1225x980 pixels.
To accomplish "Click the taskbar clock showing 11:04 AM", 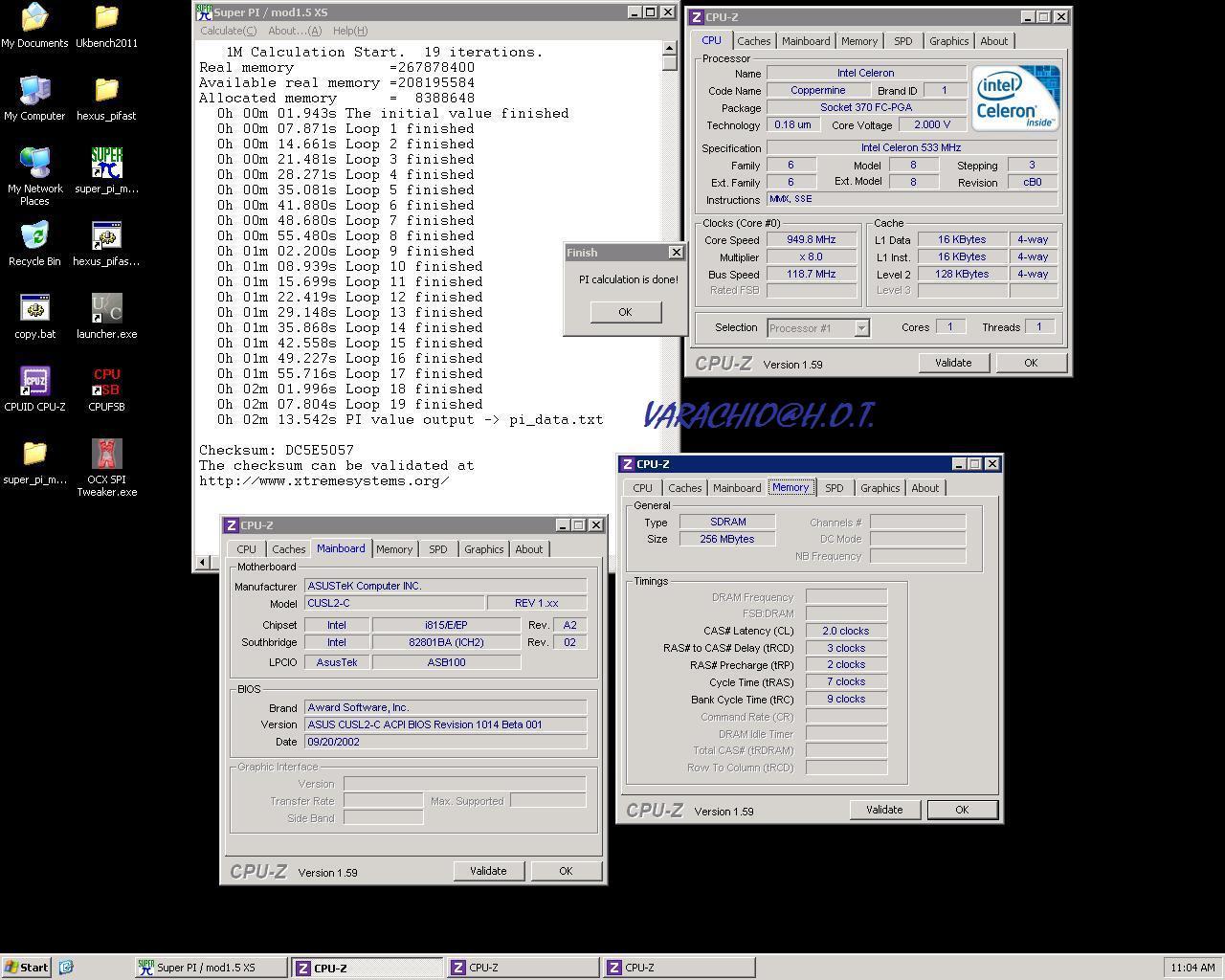I will click(x=1192, y=968).
